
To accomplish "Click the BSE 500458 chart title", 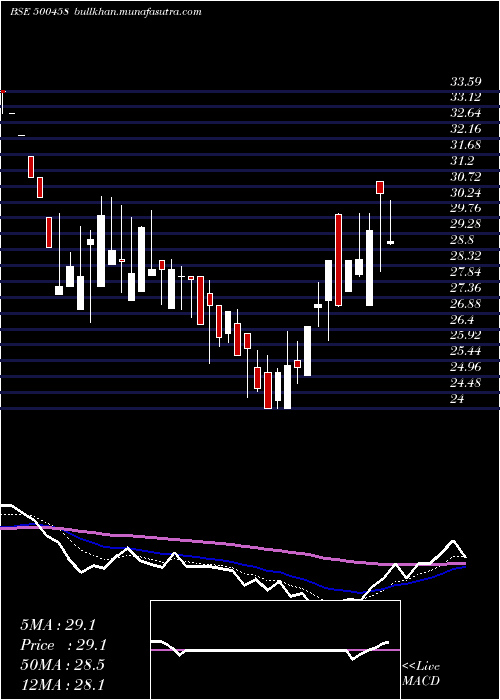I will (106, 12).
